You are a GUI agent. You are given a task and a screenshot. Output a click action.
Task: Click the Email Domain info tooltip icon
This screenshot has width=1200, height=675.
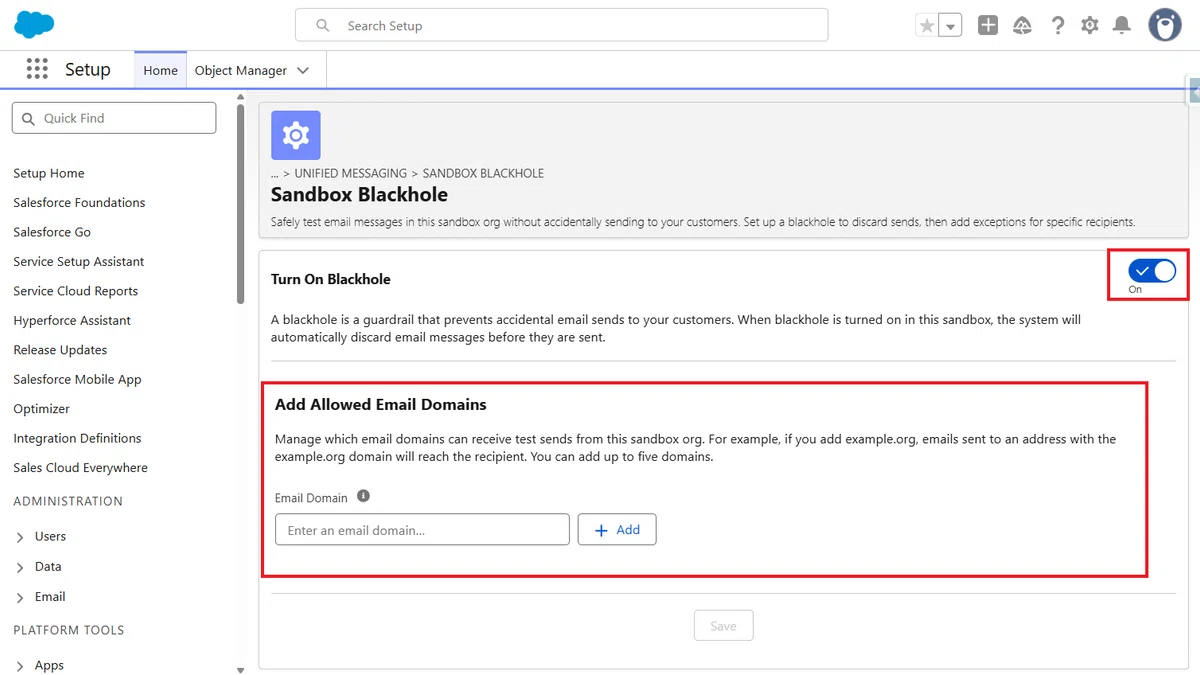coord(363,496)
